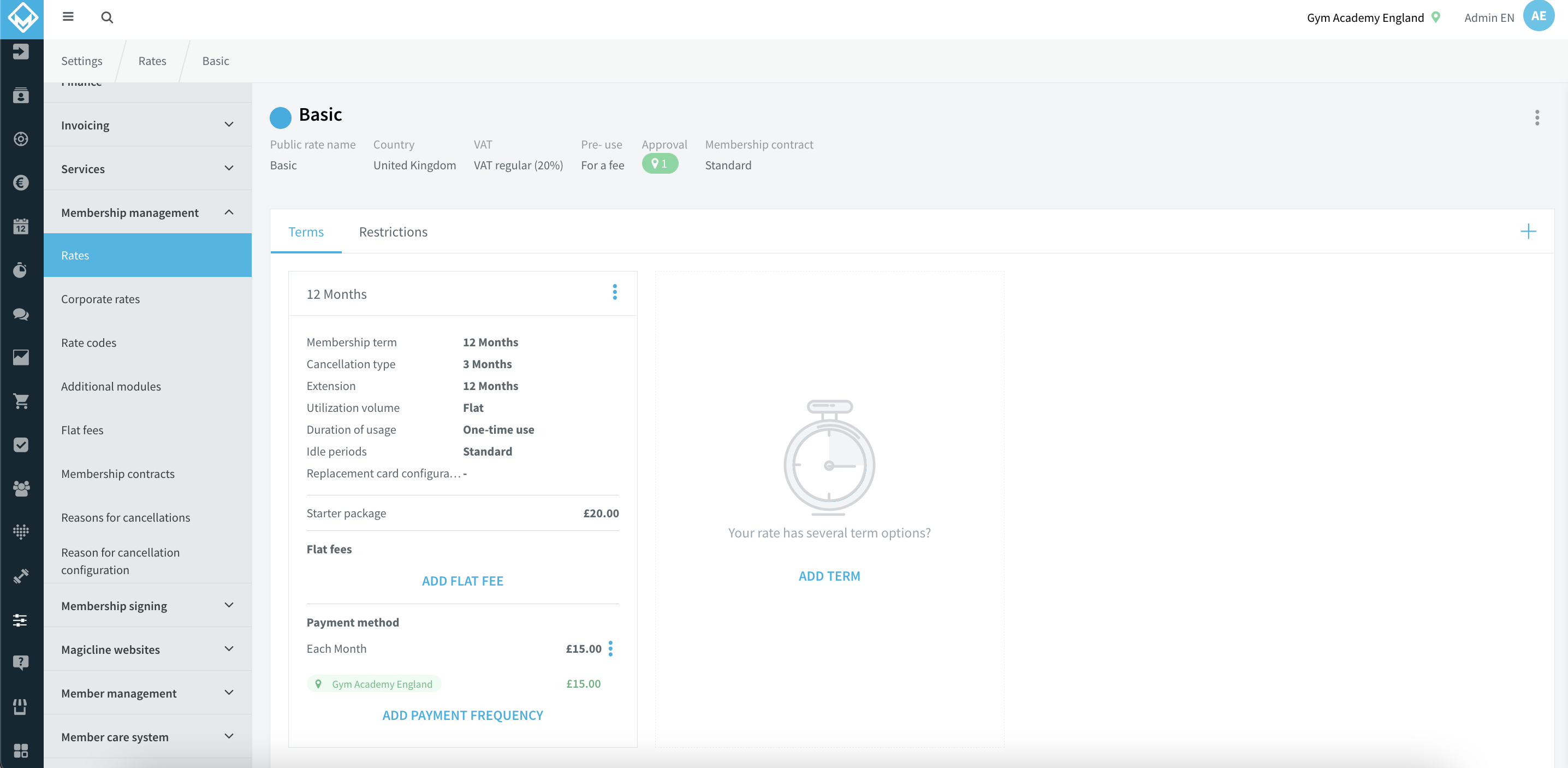Click ADD PAYMENT FREQUENCY

click(462, 716)
